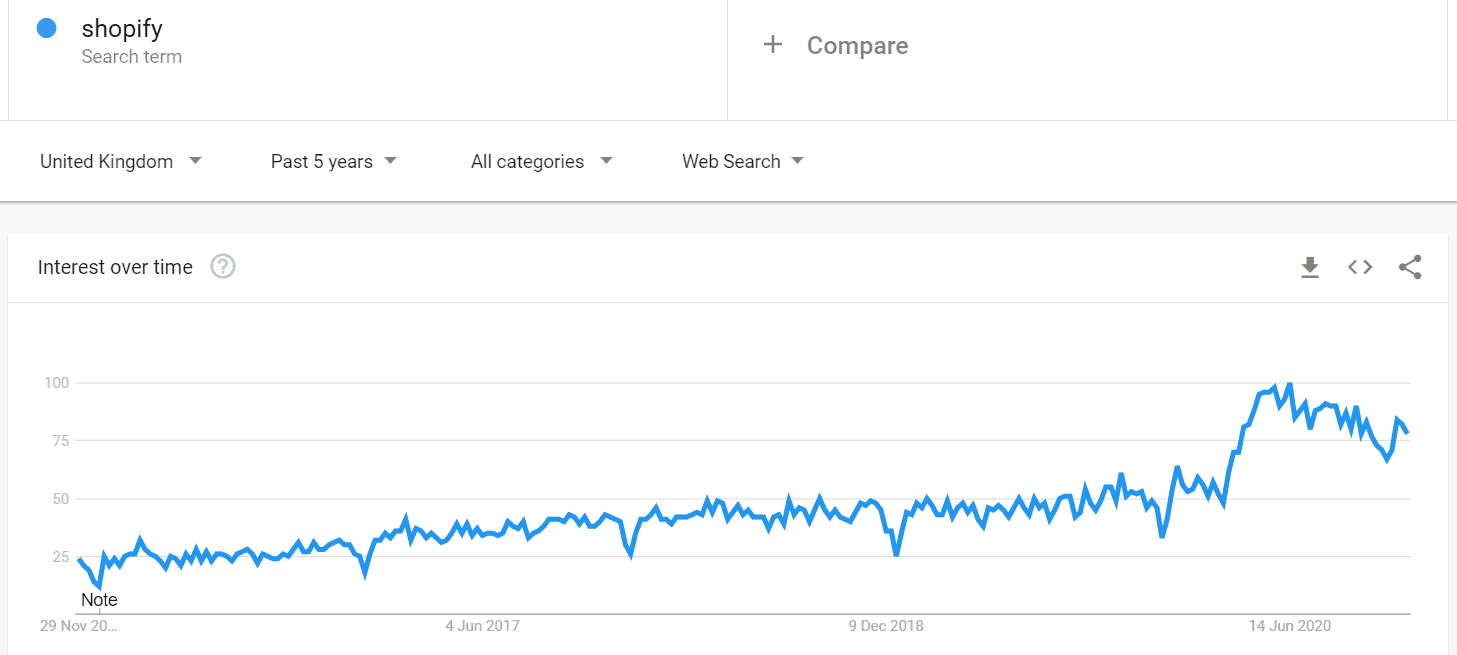Click the 4 Jun 2017 axis label

click(x=482, y=626)
